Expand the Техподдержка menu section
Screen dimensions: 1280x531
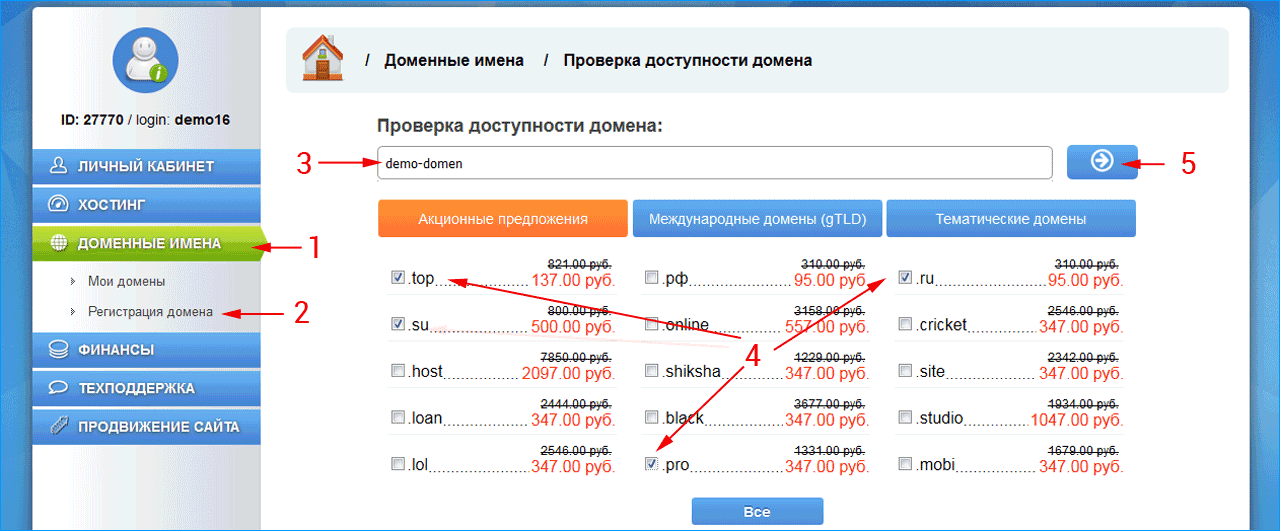pos(146,388)
